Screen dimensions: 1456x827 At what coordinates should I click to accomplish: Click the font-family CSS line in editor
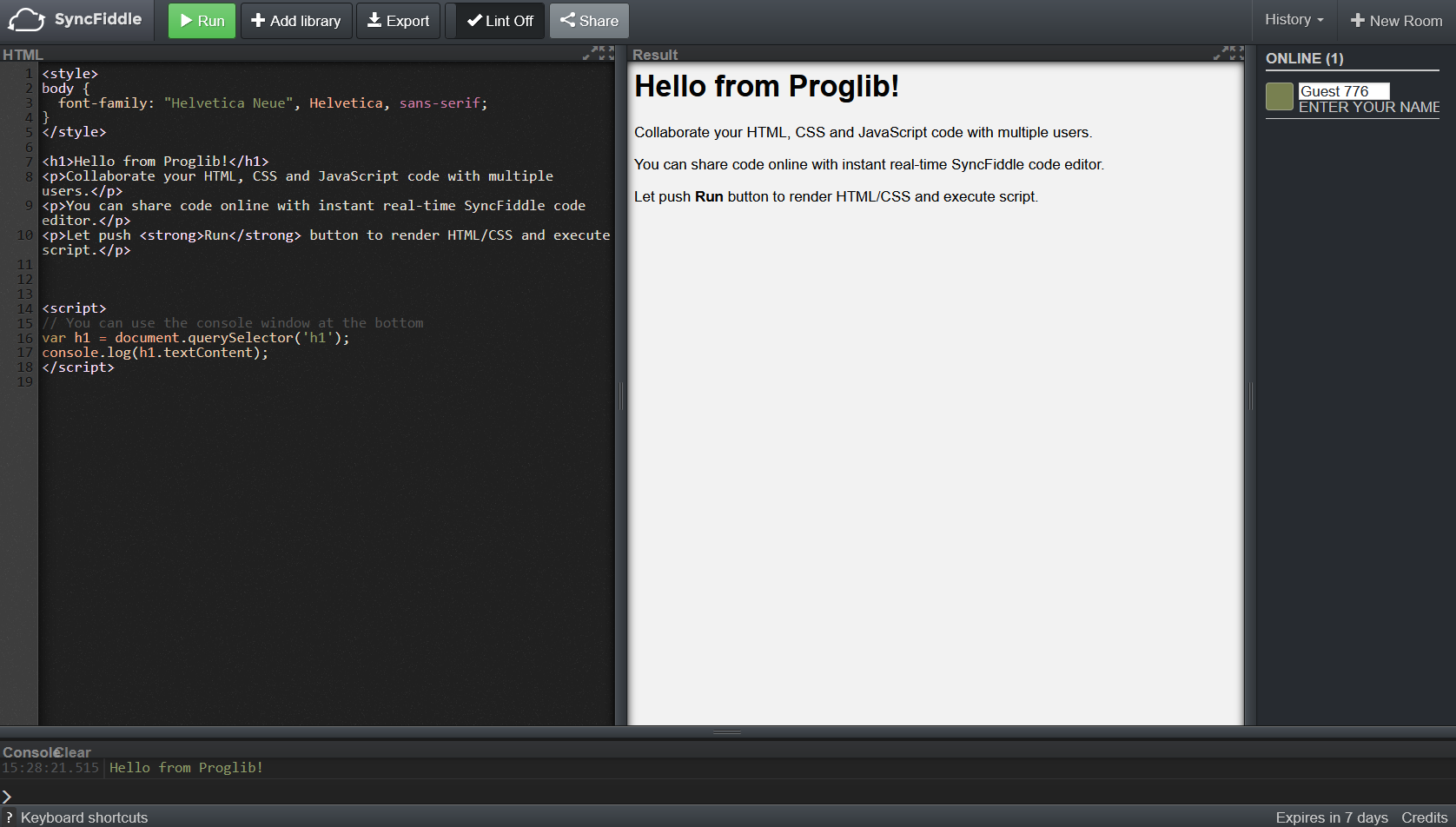pos(273,103)
